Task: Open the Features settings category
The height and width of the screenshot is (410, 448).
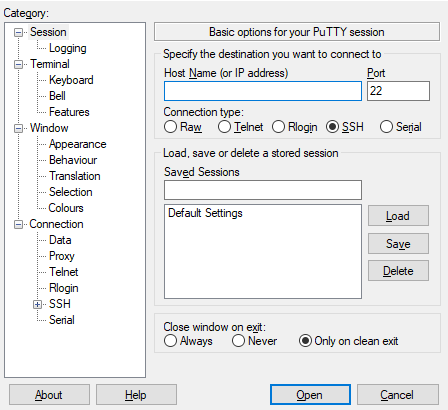Action: pyautogui.click(x=69, y=112)
